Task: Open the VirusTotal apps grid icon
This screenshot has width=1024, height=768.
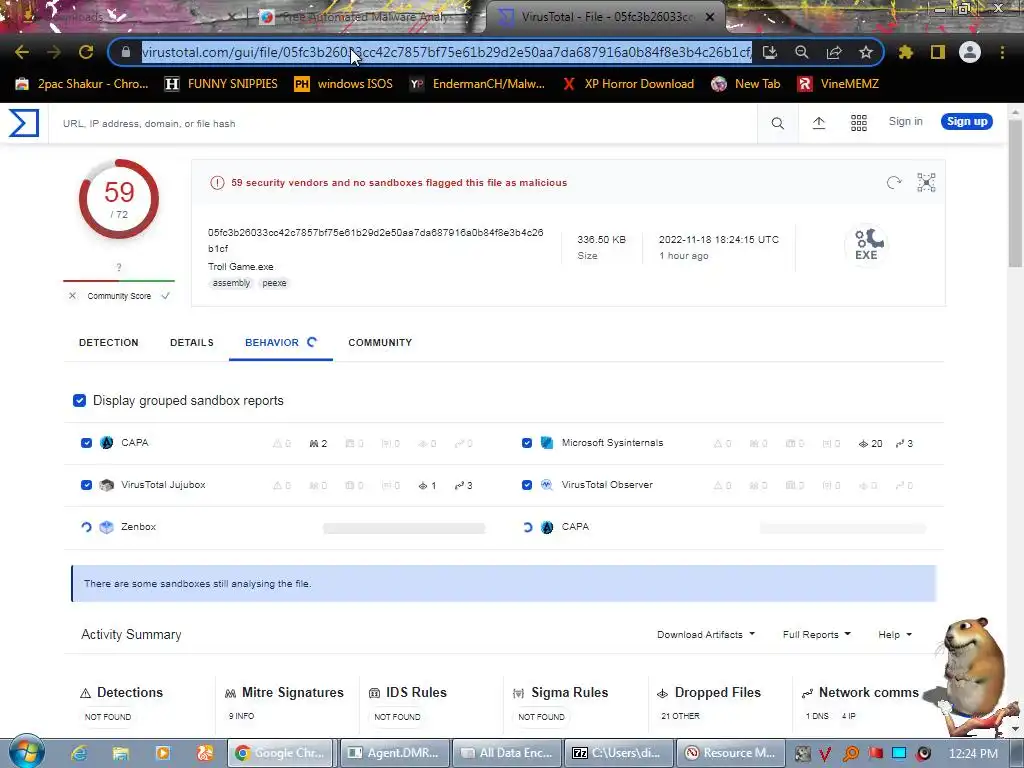Action: point(859,123)
